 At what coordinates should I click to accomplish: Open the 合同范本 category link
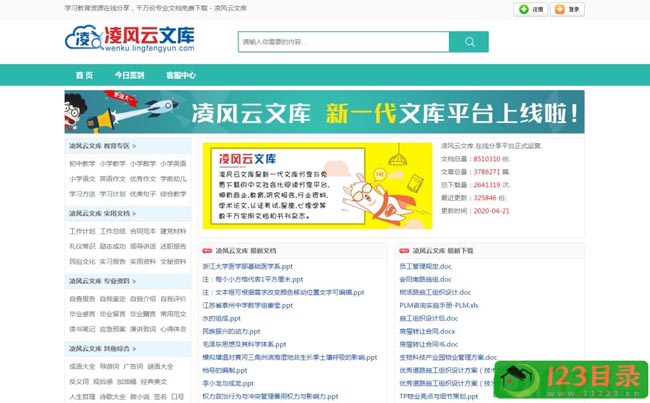(143, 231)
